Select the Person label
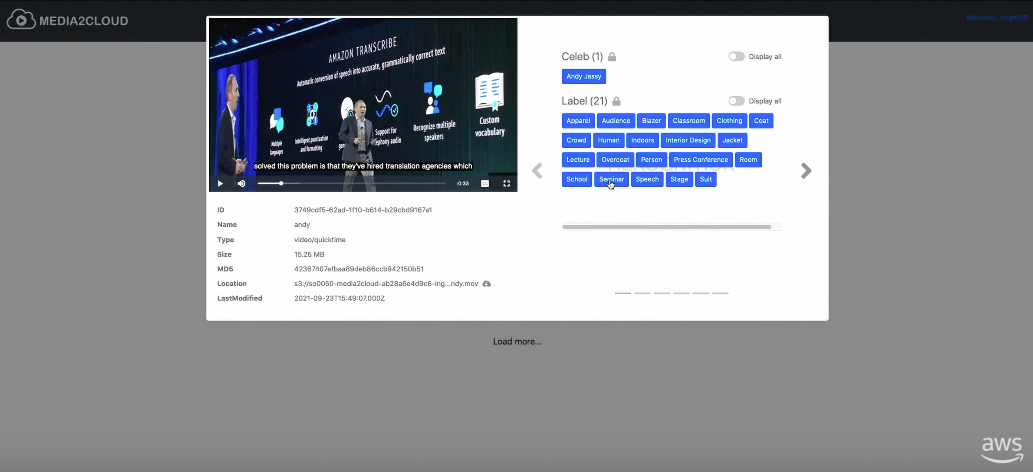 pos(652,160)
